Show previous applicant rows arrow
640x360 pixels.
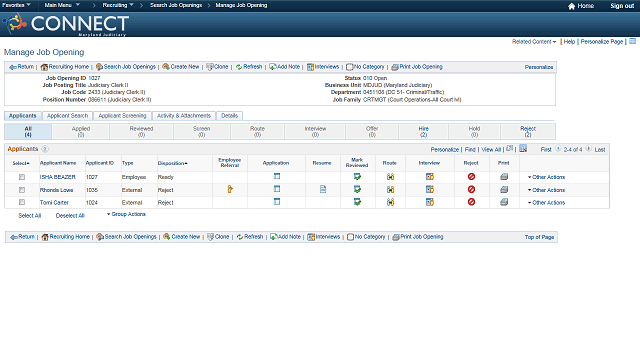click(558, 149)
